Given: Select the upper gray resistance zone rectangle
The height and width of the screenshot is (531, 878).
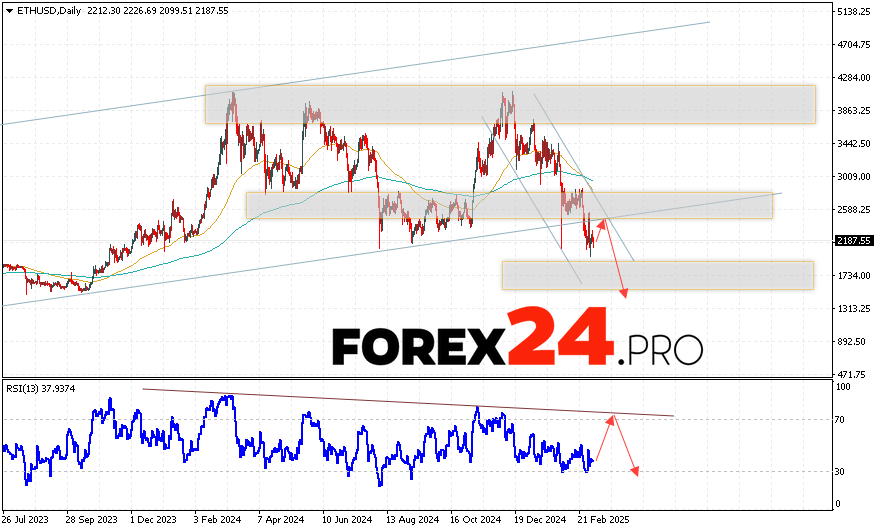Looking at the screenshot, I should coord(510,105).
